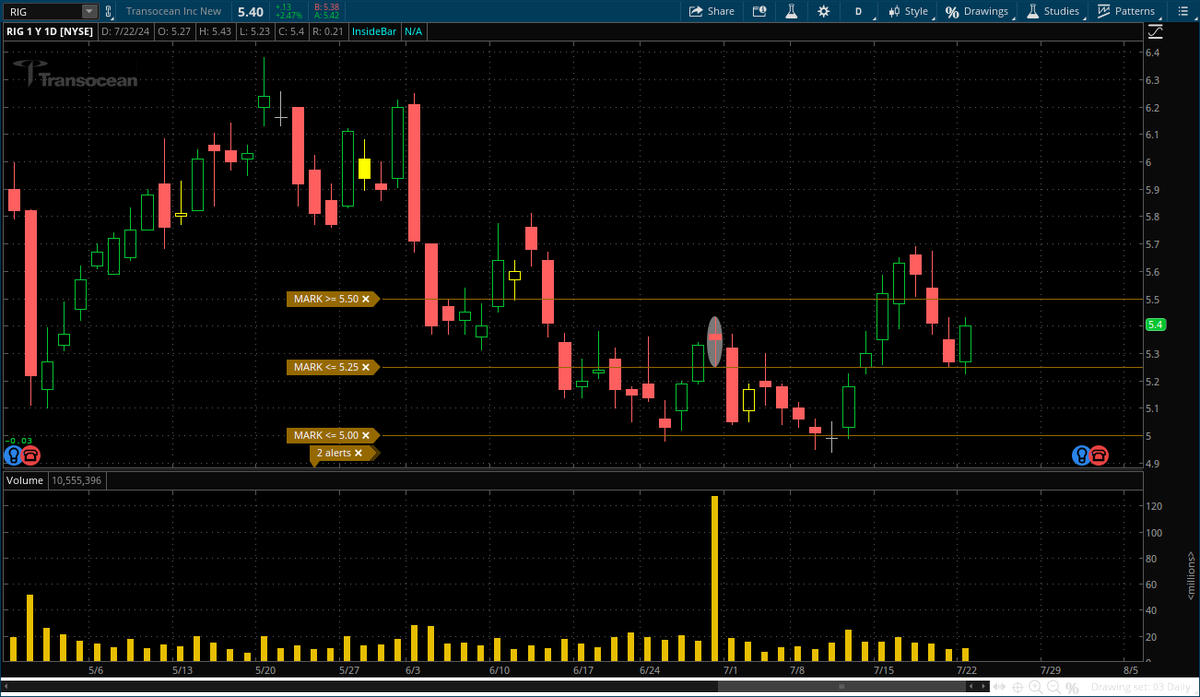Select the MARK >= 5.50 alert label
Screen dimensions: 1200x697
(327, 299)
